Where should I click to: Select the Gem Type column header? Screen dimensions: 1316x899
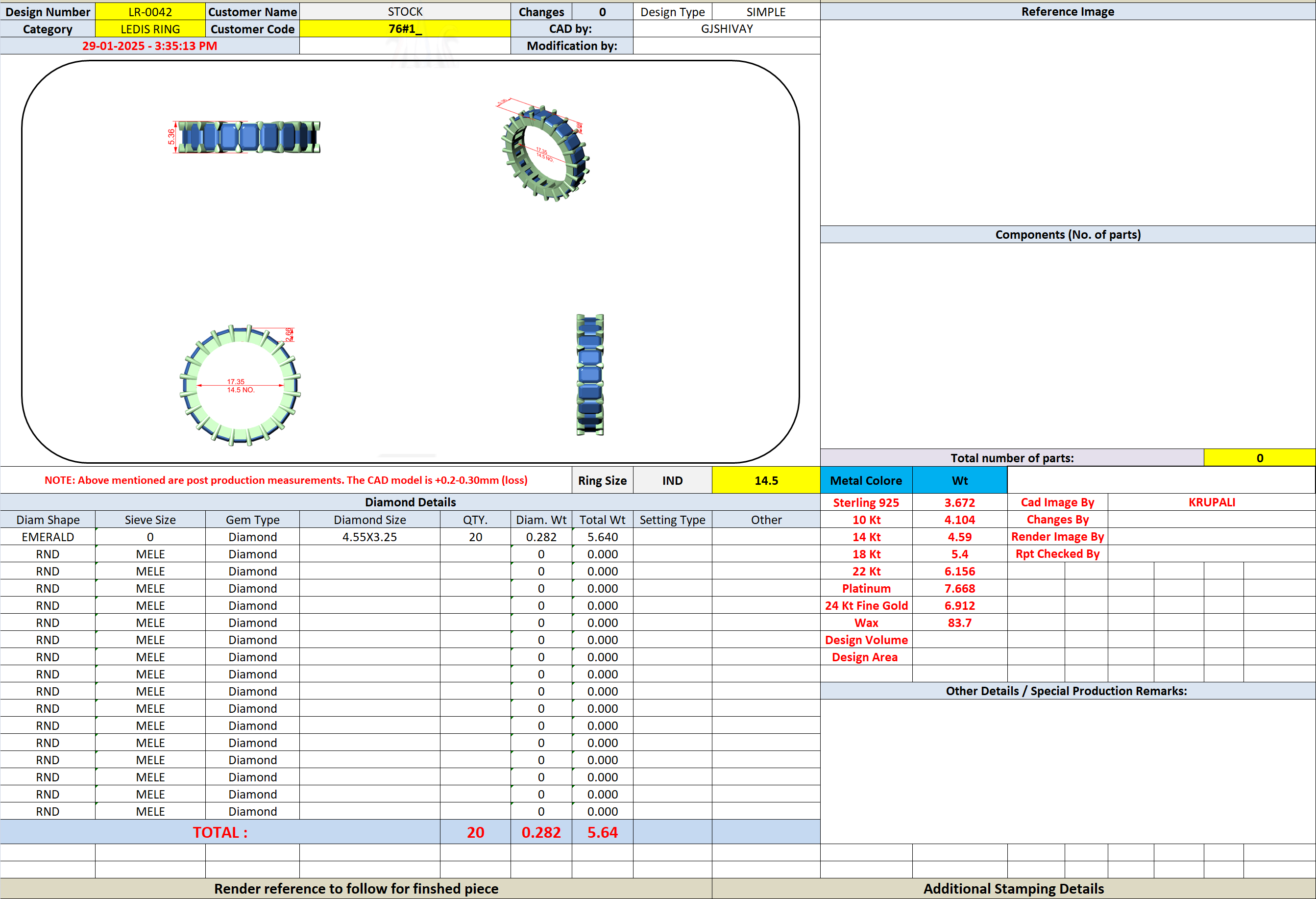(x=252, y=520)
